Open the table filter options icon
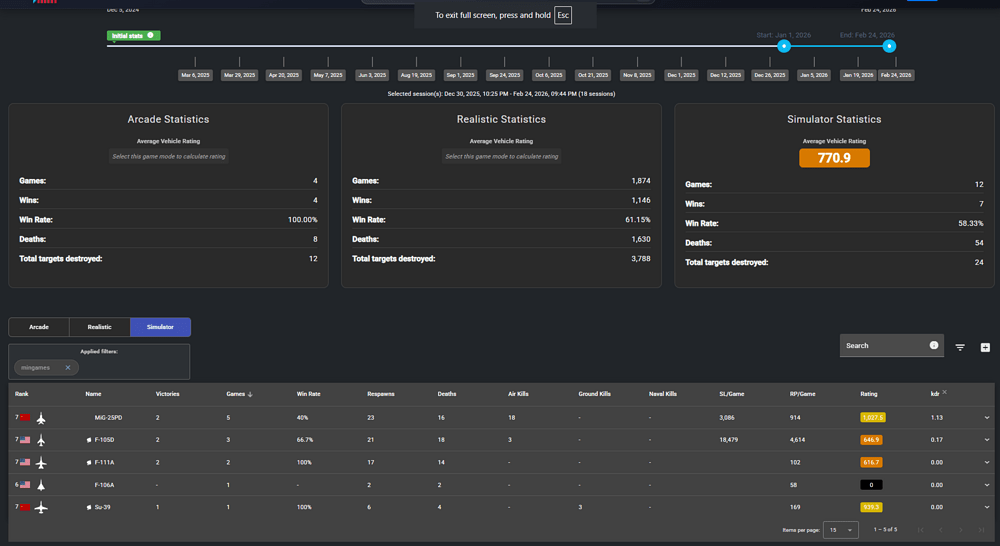 (960, 347)
